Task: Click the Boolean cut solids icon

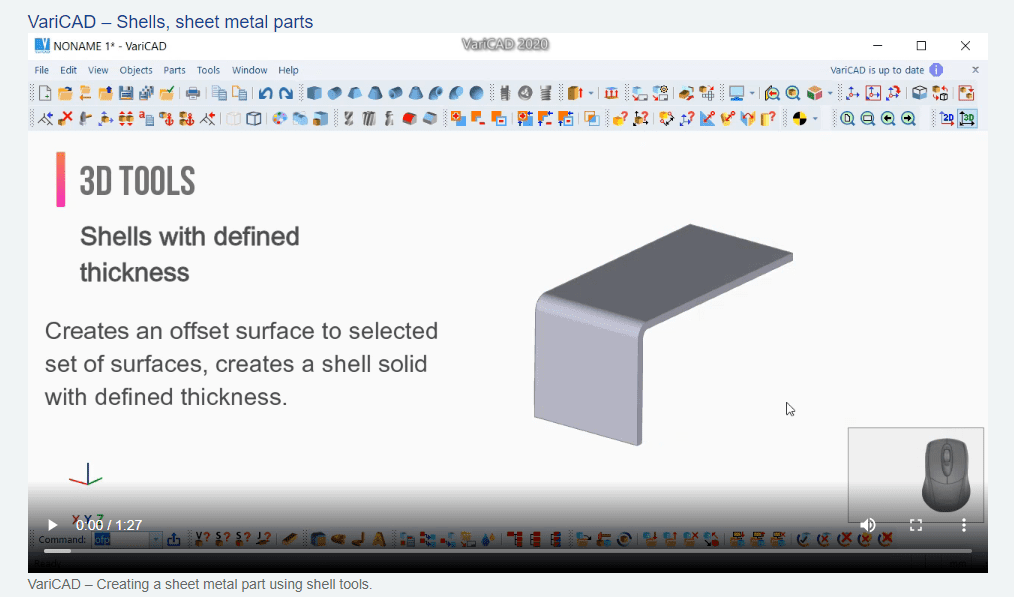Action: 478,118
